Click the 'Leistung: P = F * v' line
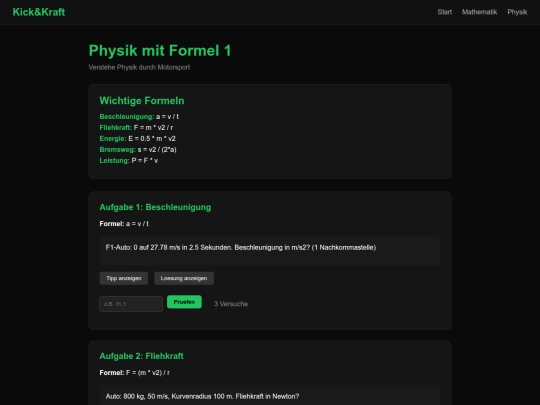This screenshot has width=540, height=405. tap(129, 161)
